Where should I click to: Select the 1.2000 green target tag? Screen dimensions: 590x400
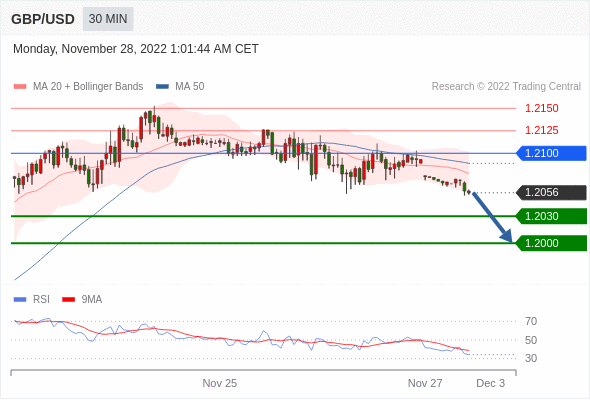point(551,243)
